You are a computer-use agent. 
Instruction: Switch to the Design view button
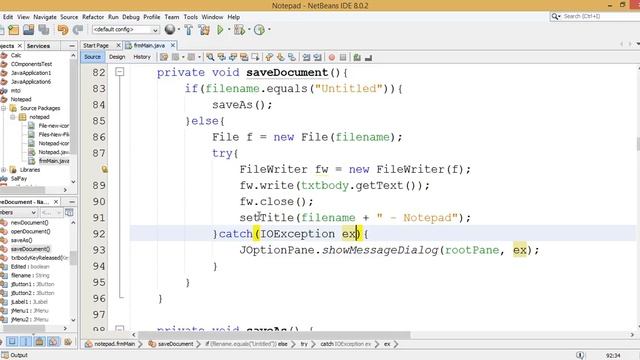[x=117, y=57]
